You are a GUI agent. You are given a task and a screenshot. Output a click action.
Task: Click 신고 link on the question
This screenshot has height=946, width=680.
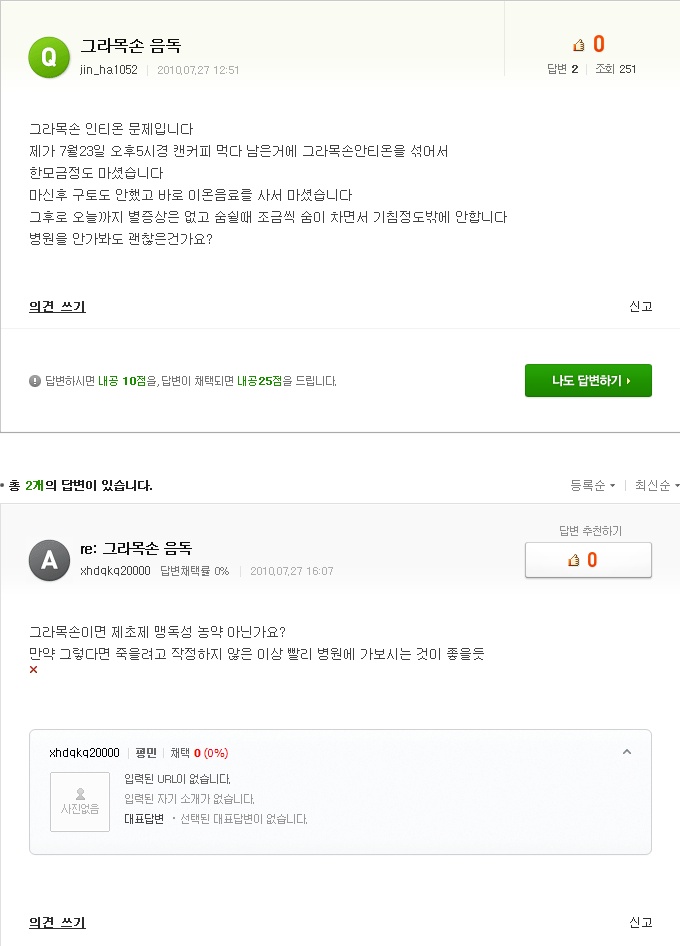tap(641, 307)
